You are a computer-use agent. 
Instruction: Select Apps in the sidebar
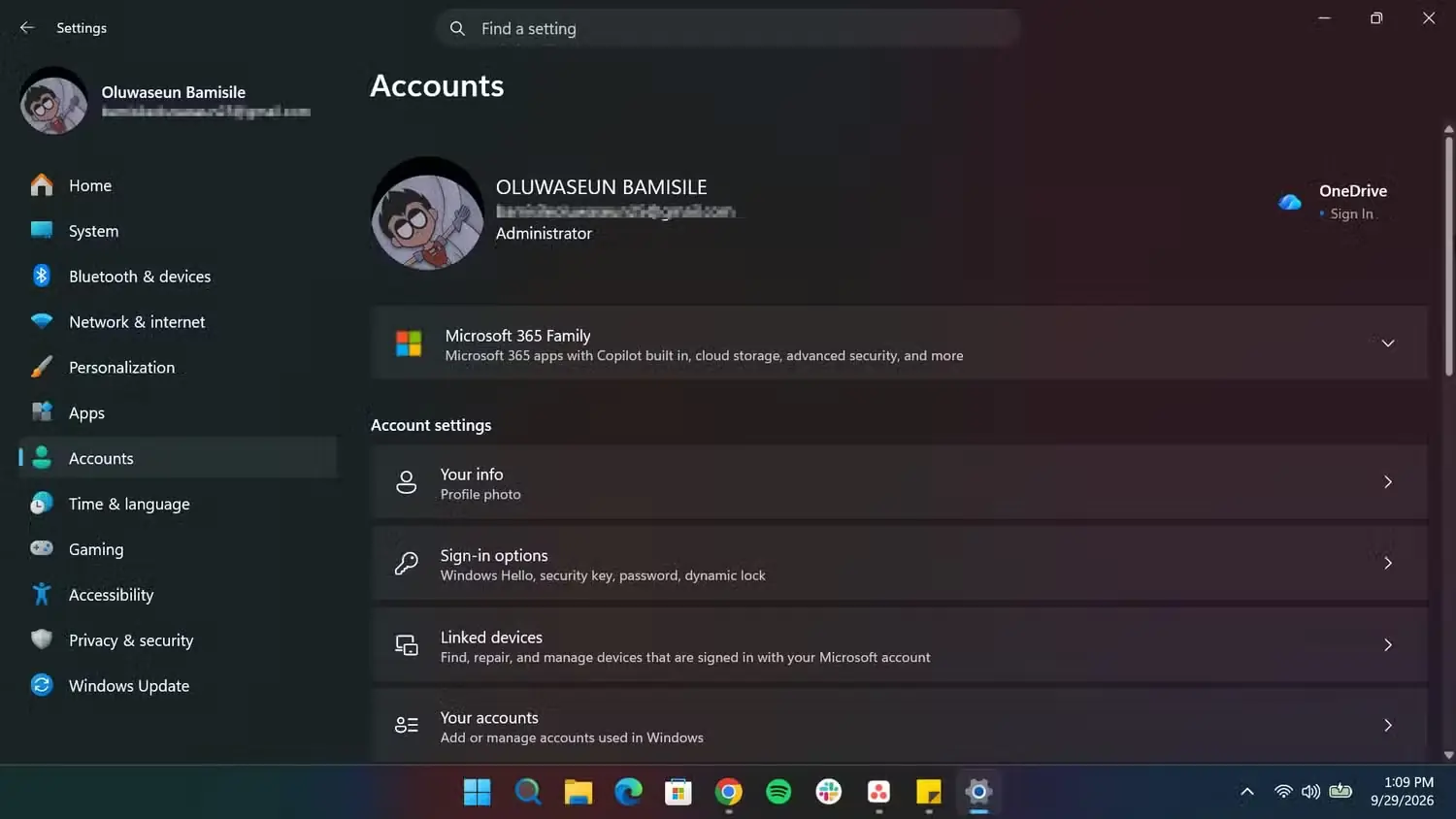(x=178, y=412)
